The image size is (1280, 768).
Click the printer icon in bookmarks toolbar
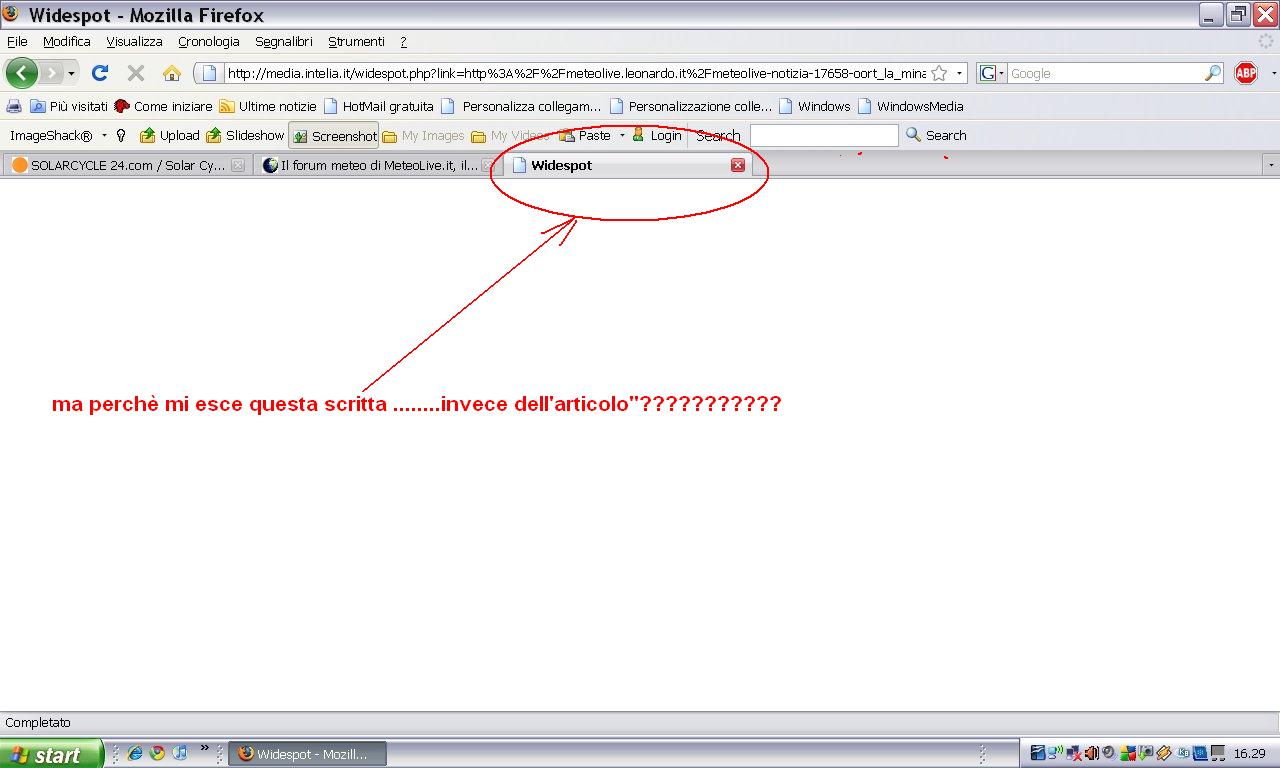click(14, 106)
